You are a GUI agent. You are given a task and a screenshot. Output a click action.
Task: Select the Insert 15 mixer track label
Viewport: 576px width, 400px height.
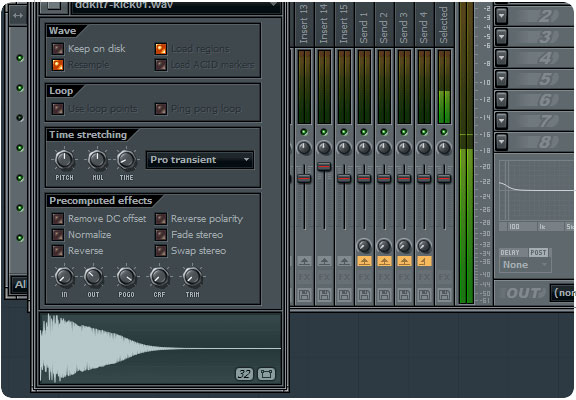coord(344,25)
